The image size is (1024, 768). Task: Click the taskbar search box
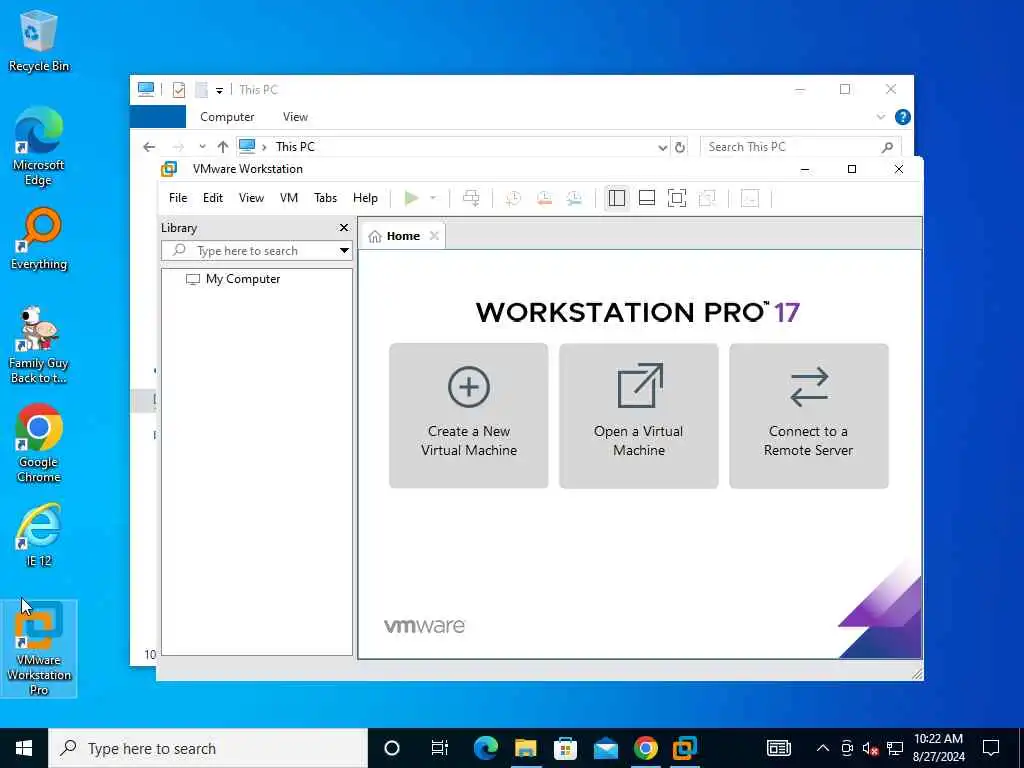tap(208, 748)
